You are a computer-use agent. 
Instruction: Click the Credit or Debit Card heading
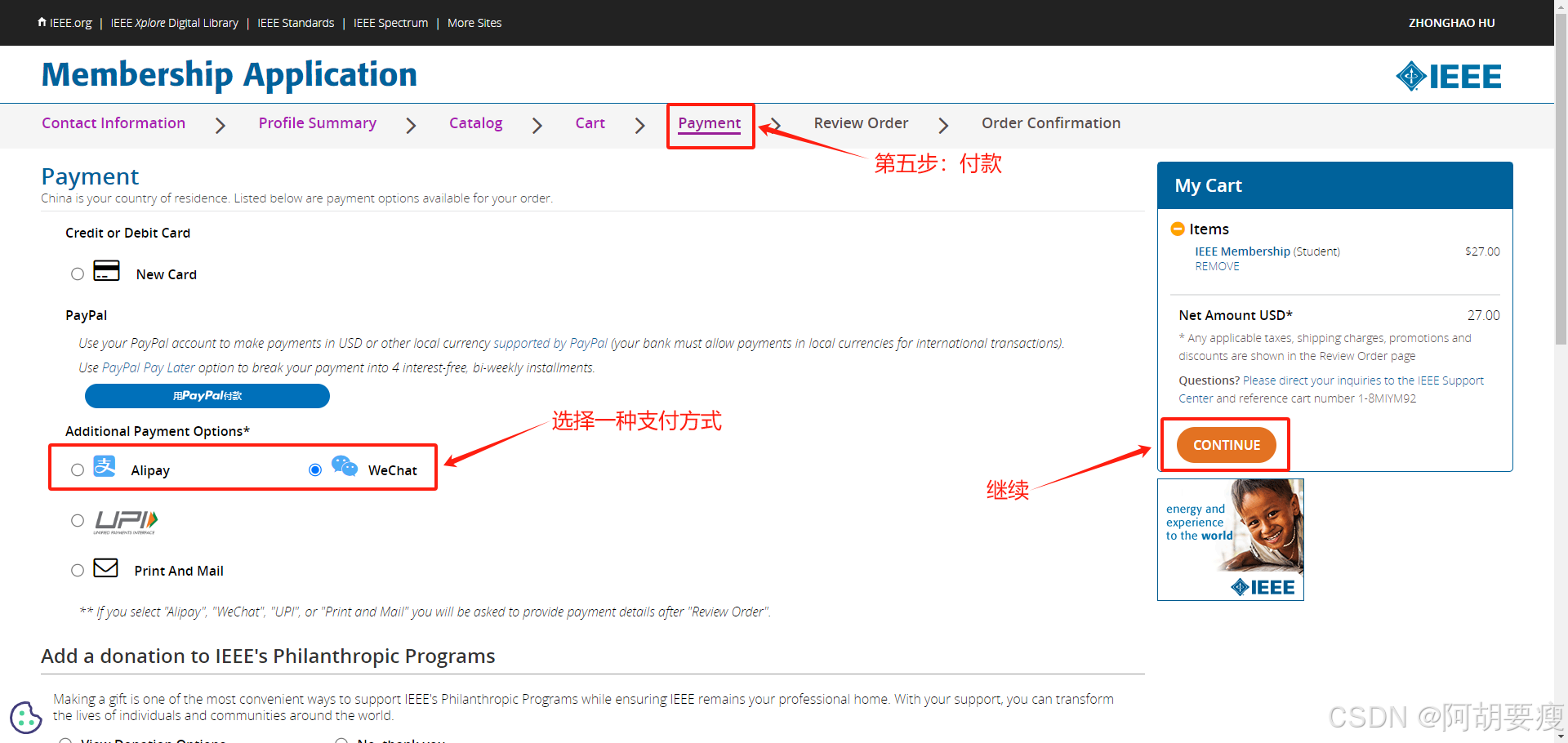click(128, 233)
